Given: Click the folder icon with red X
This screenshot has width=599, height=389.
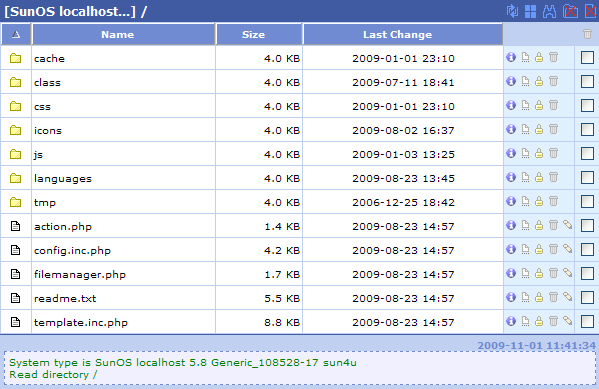Looking at the screenshot, I should click(570, 11).
